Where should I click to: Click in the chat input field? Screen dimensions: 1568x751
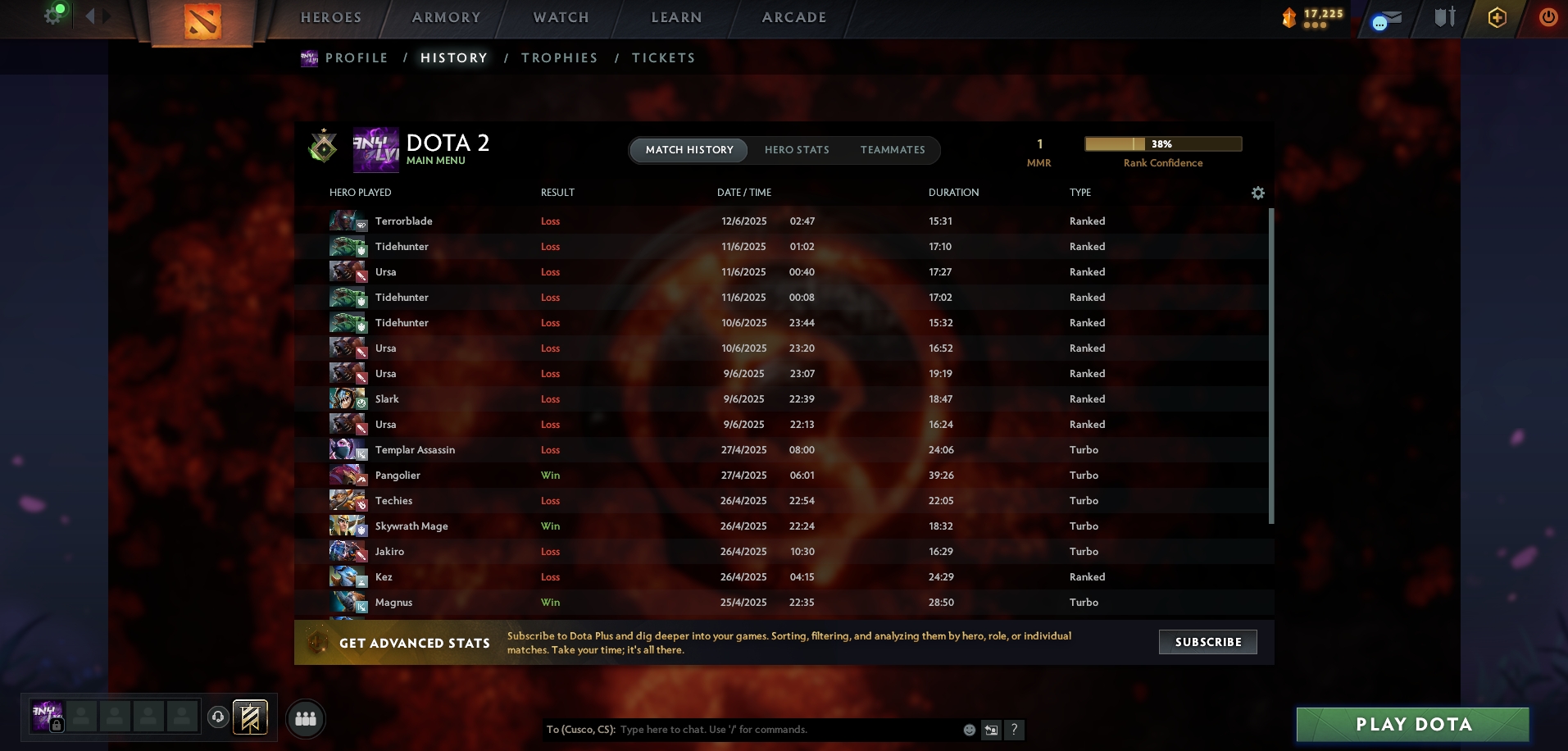(x=787, y=730)
